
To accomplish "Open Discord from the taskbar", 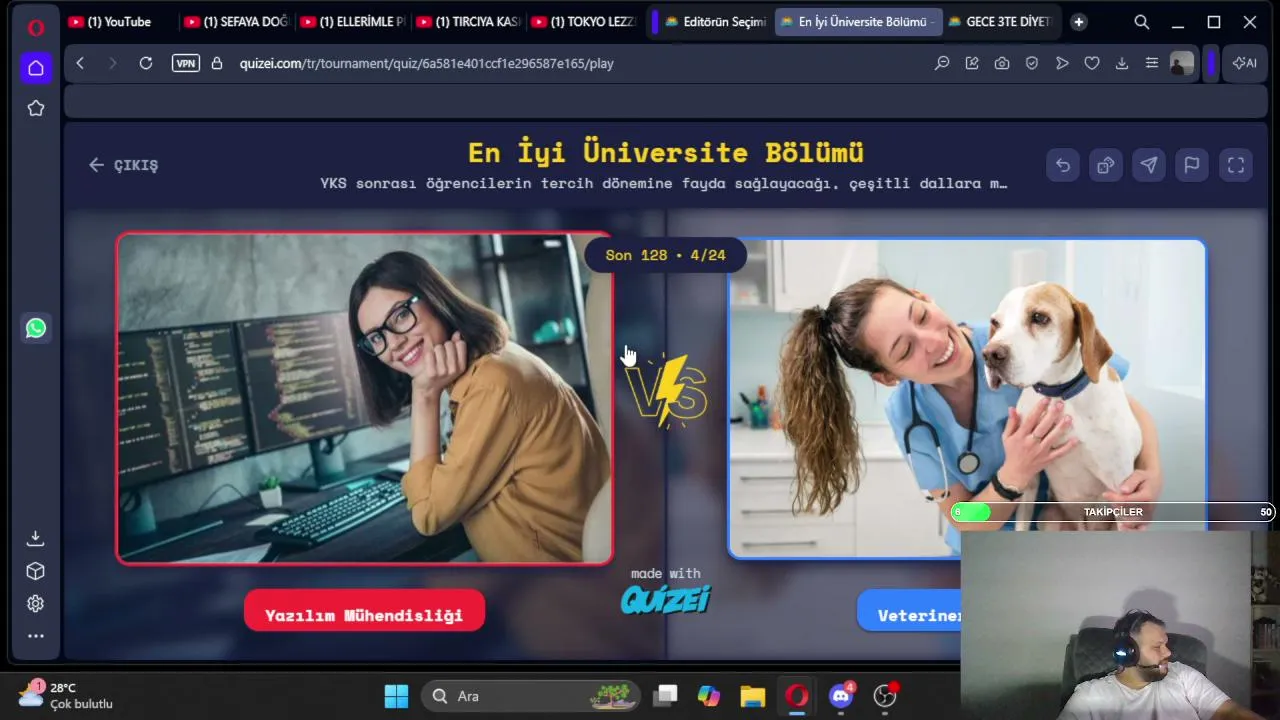I will click(x=841, y=696).
